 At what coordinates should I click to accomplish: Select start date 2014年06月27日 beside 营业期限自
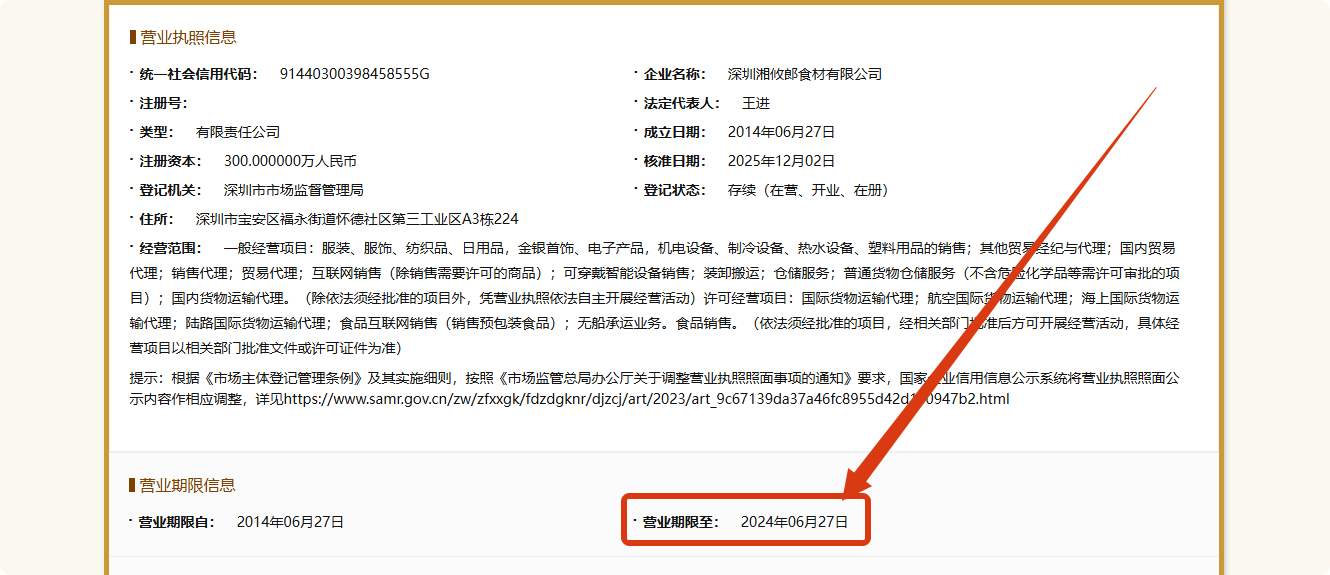290,522
